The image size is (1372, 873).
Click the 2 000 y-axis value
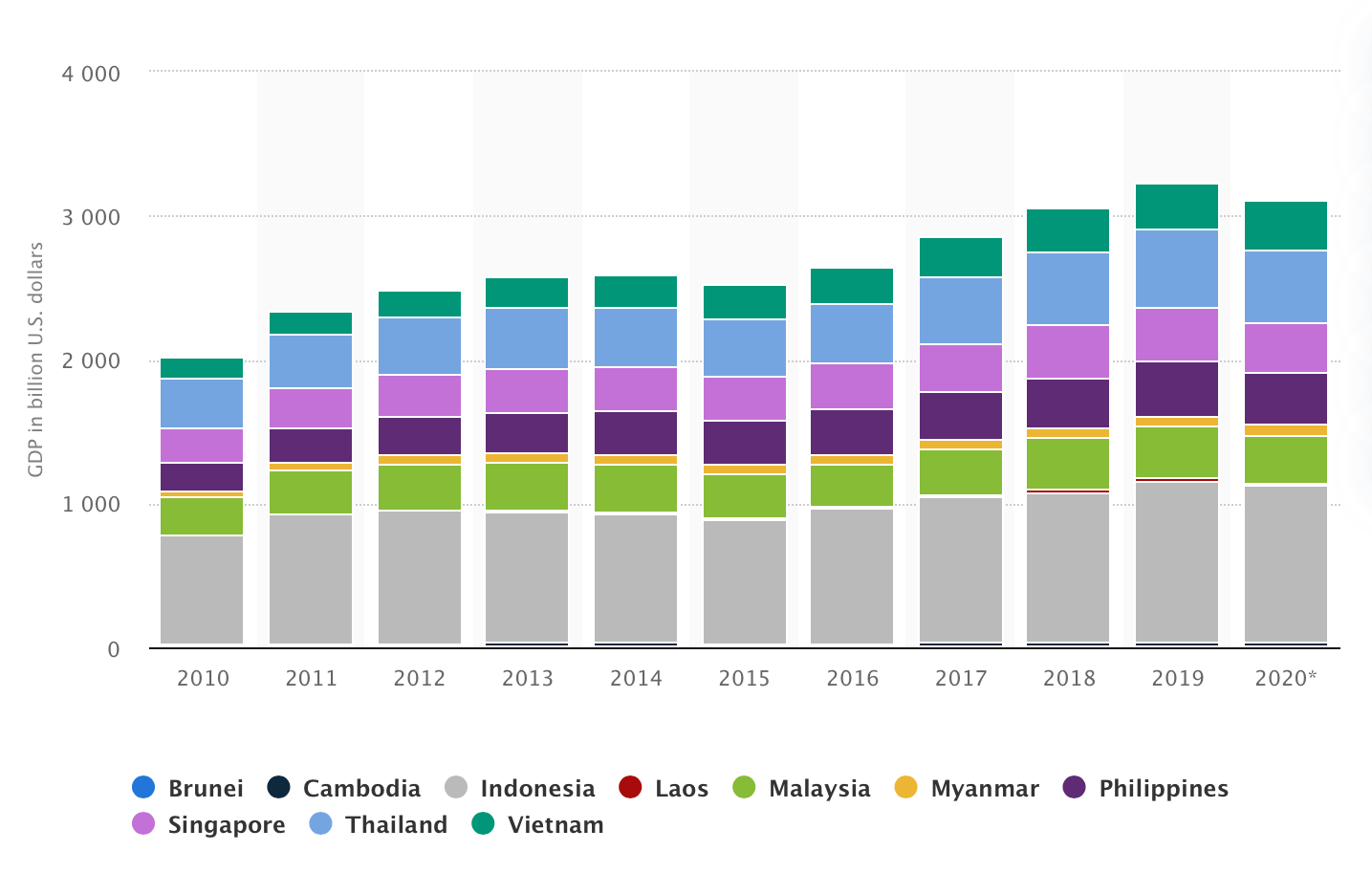(x=91, y=360)
